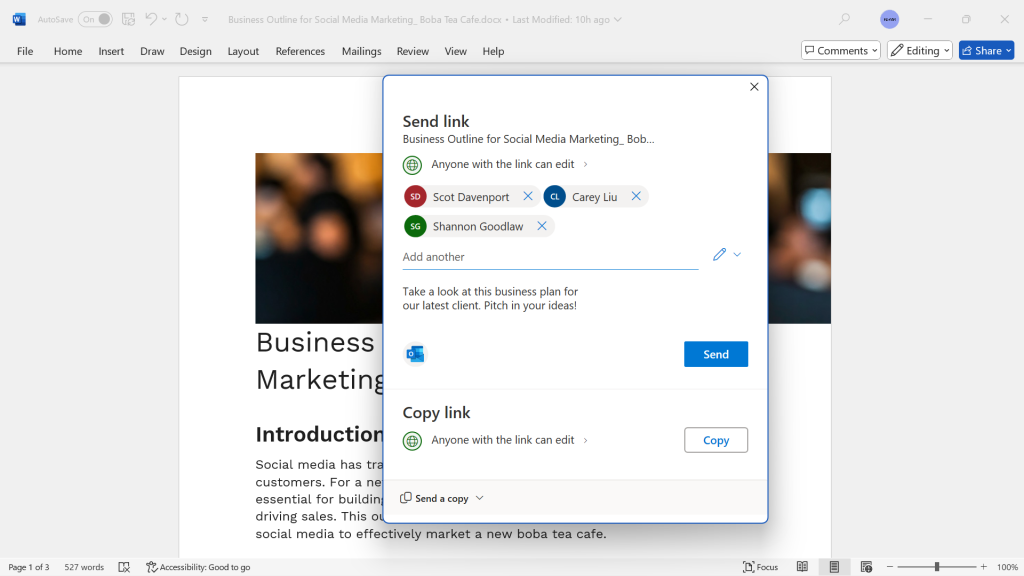
Task: Open the undo history dropdown arrow
Action: click(x=165, y=20)
